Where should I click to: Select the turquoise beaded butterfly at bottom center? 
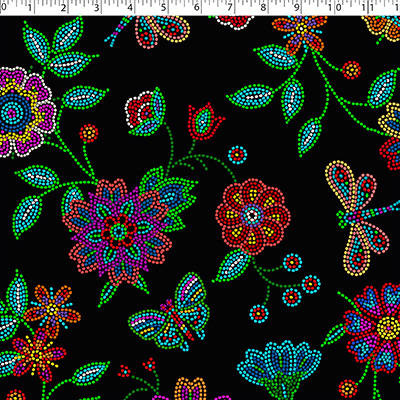[x=170, y=312]
